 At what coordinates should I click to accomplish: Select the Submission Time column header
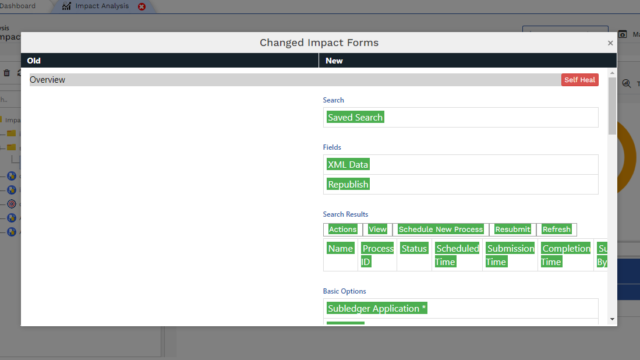510,255
